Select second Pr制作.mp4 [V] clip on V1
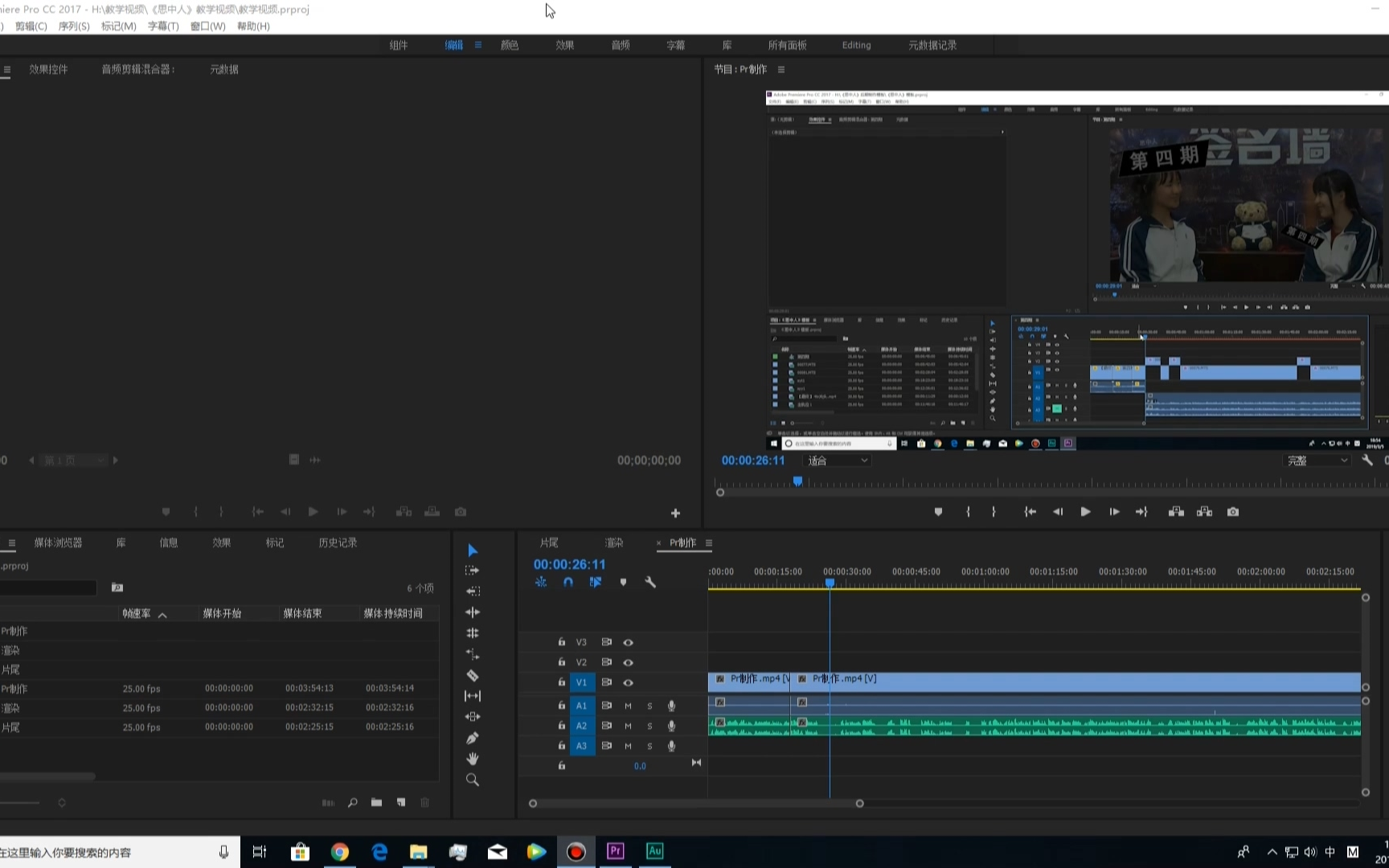 click(1076, 682)
